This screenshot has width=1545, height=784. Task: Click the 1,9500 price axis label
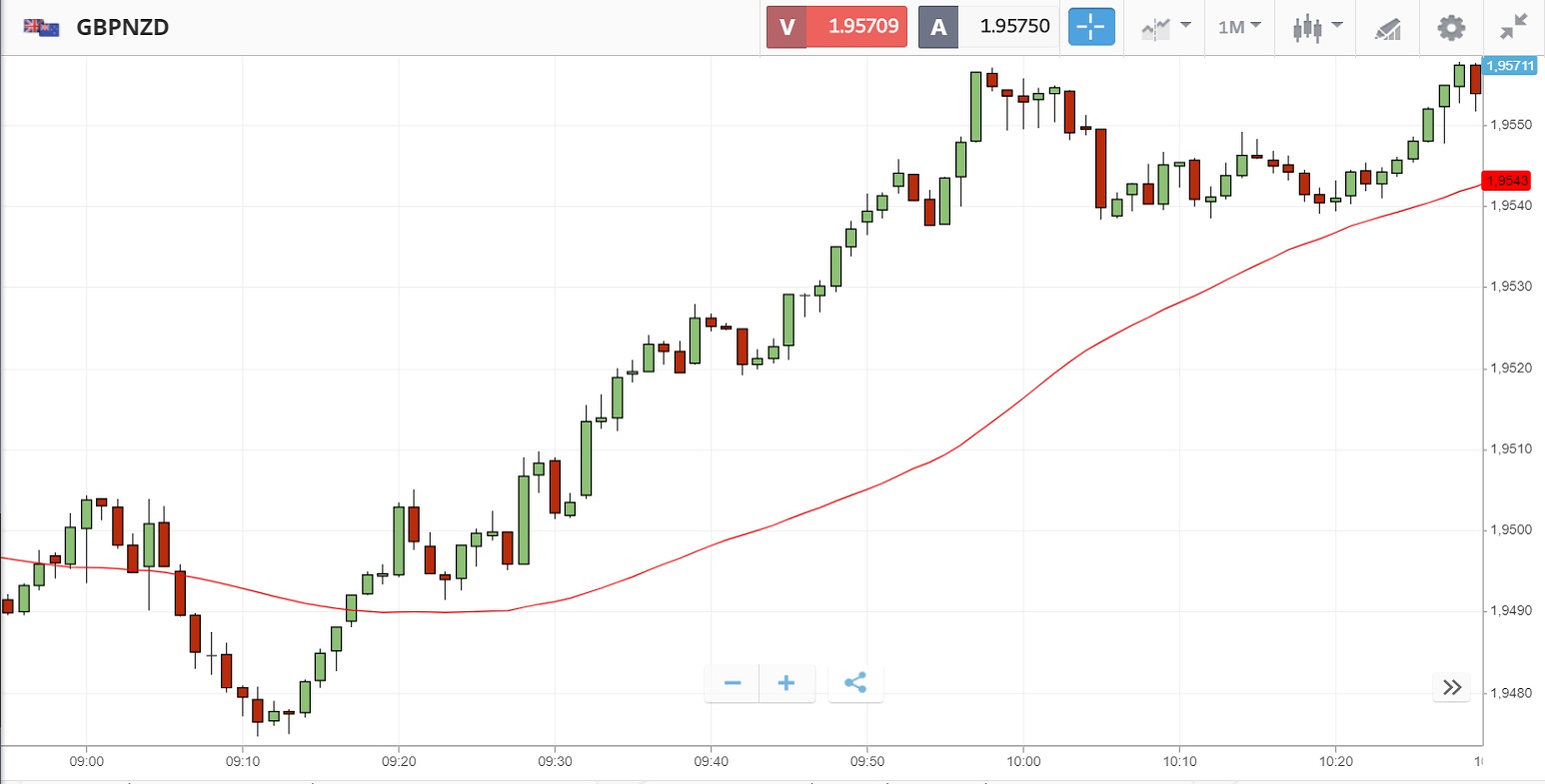[1510, 529]
